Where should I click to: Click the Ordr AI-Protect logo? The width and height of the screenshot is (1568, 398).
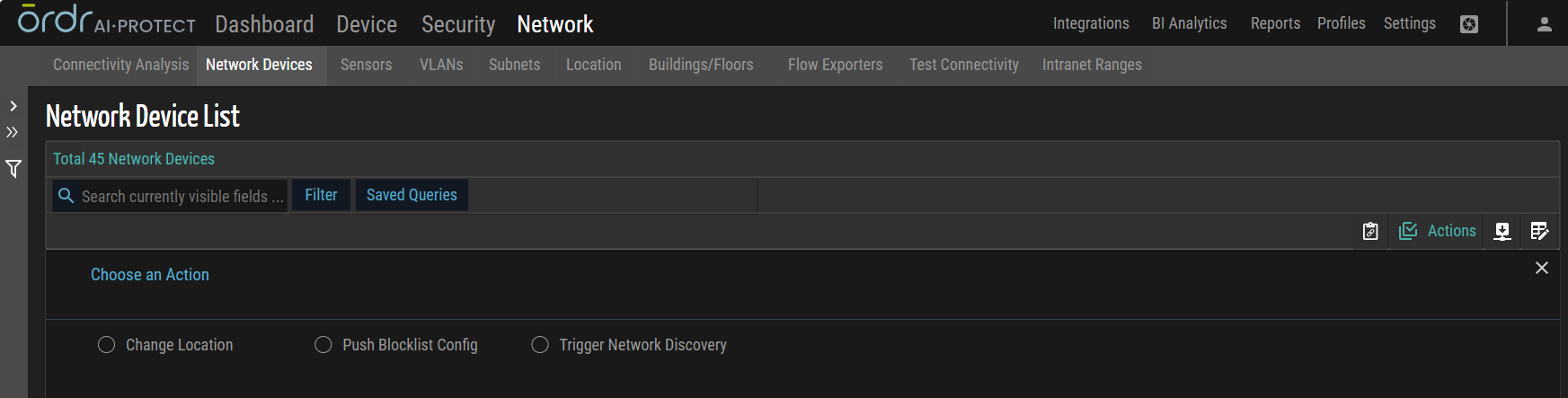[106, 21]
